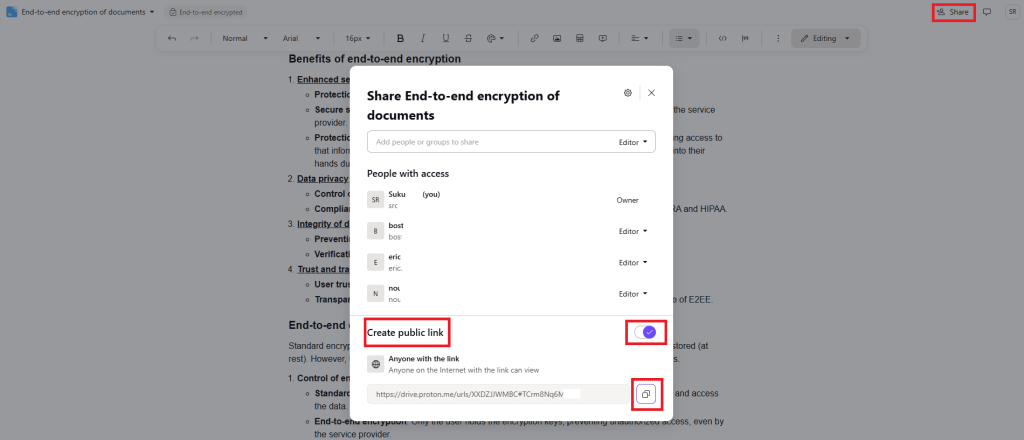Insert an image from the toolbar
1024x440 pixels.
point(557,39)
